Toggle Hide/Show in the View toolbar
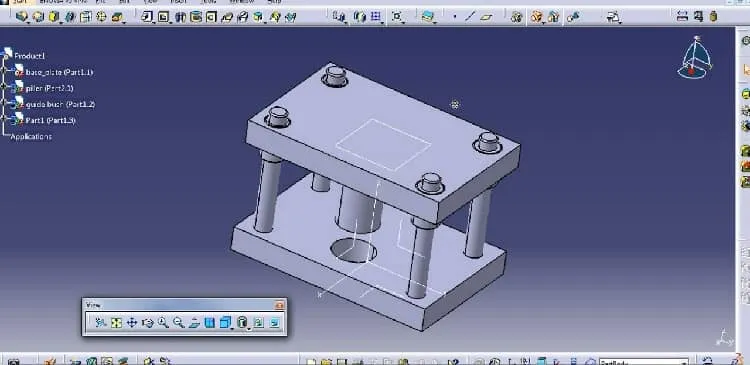750x365 pixels. coord(258,323)
